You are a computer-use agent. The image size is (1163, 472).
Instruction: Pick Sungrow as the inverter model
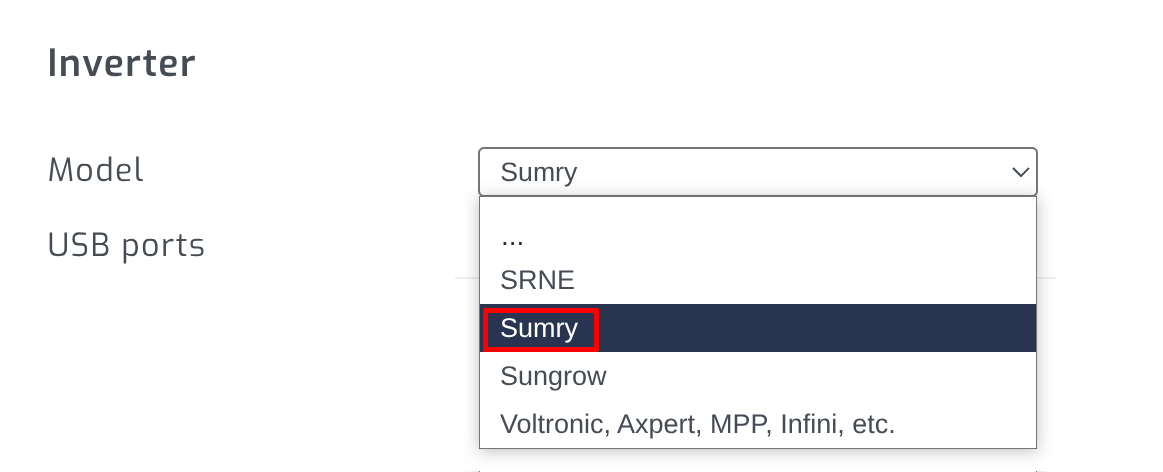pyautogui.click(x=553, y=376)
